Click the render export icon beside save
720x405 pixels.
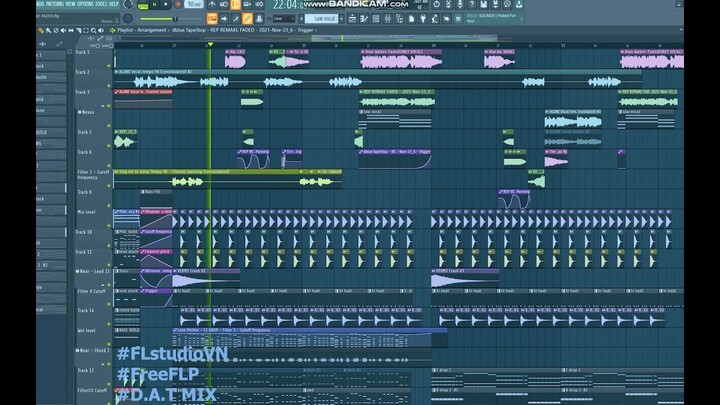pyautogui.click(x=495, y=4)
